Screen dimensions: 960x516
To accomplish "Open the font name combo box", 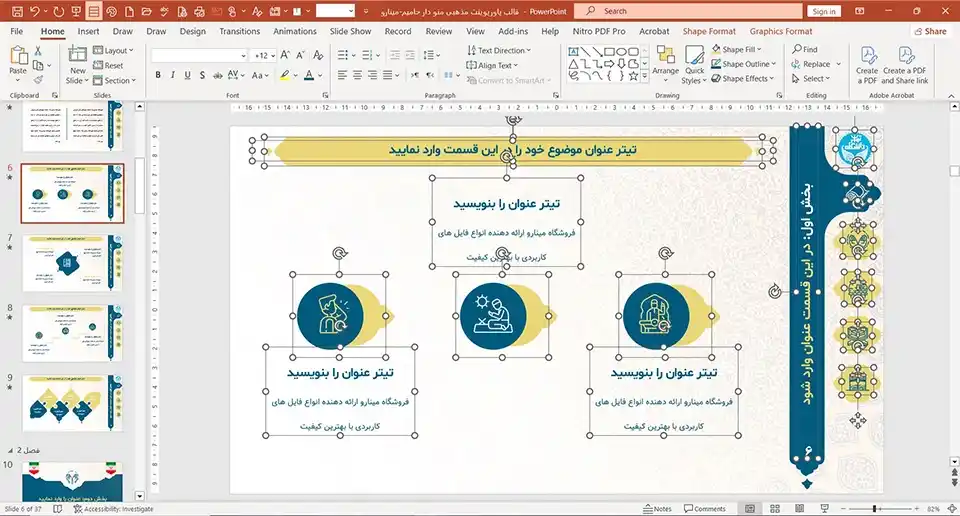I will pos(199,56).
